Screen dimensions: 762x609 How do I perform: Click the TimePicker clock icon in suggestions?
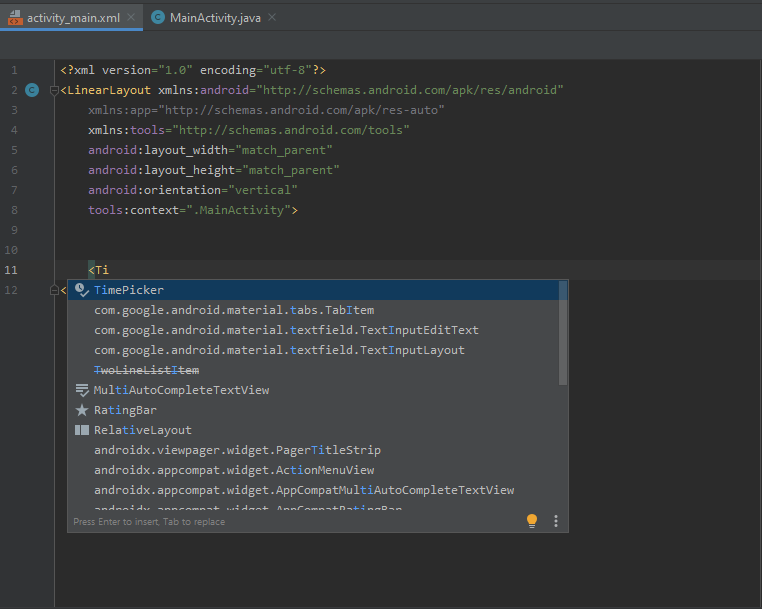pyautogui.click(x=82, y=290)
